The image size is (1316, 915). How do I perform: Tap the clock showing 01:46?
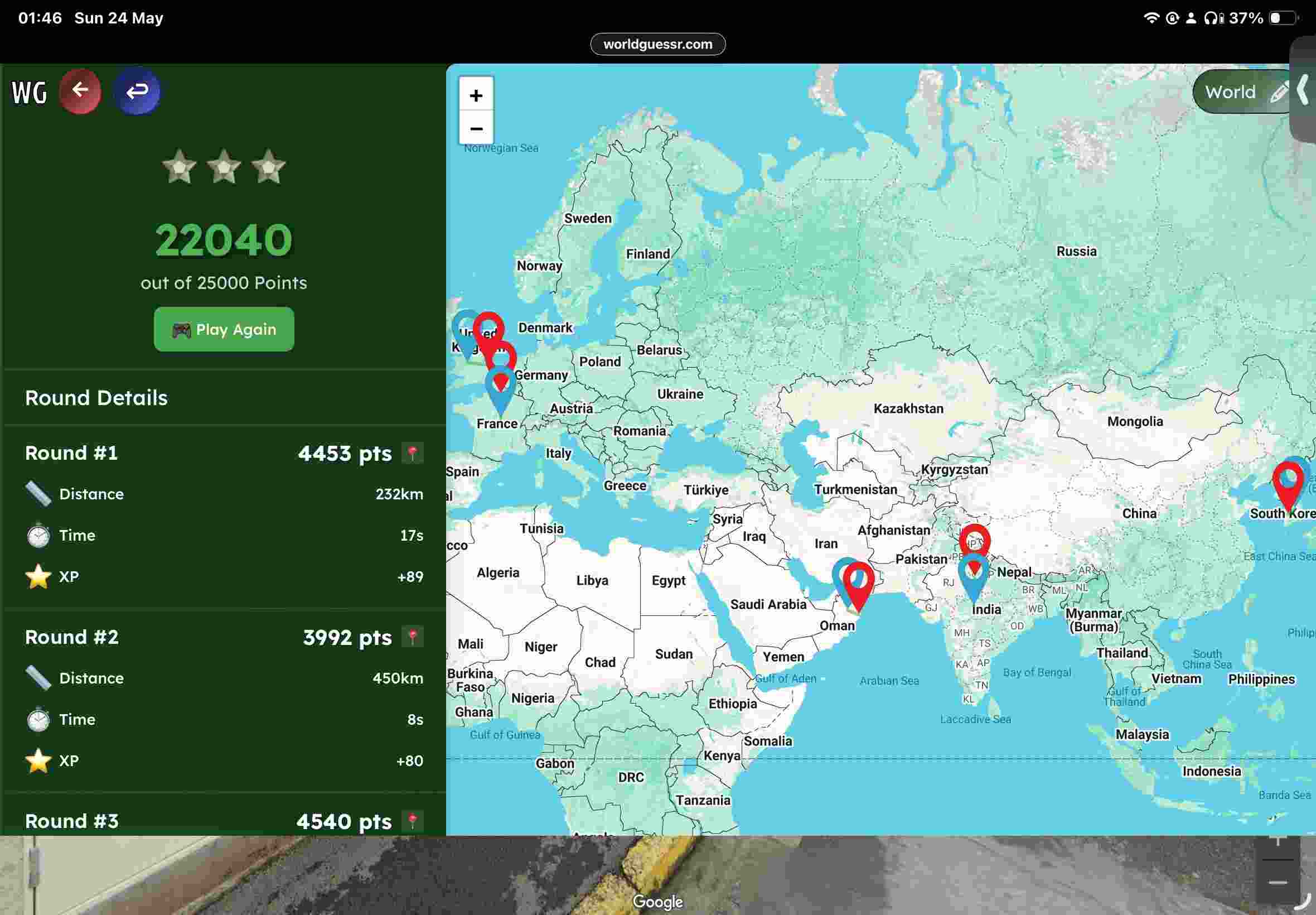[40, 18]
